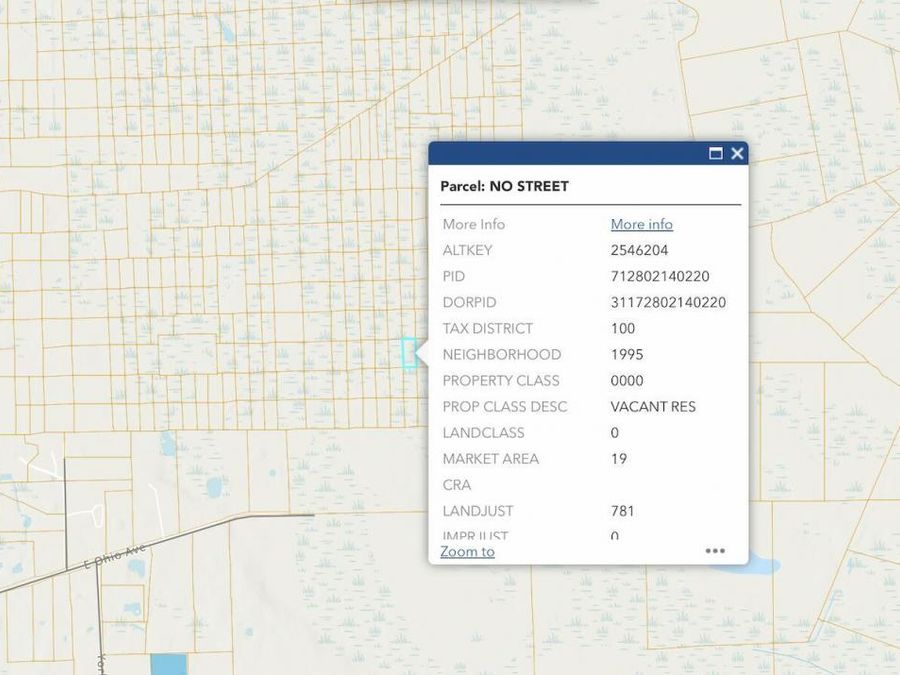
Task: Click the VACANT RES property description
Action: point(653,406)
